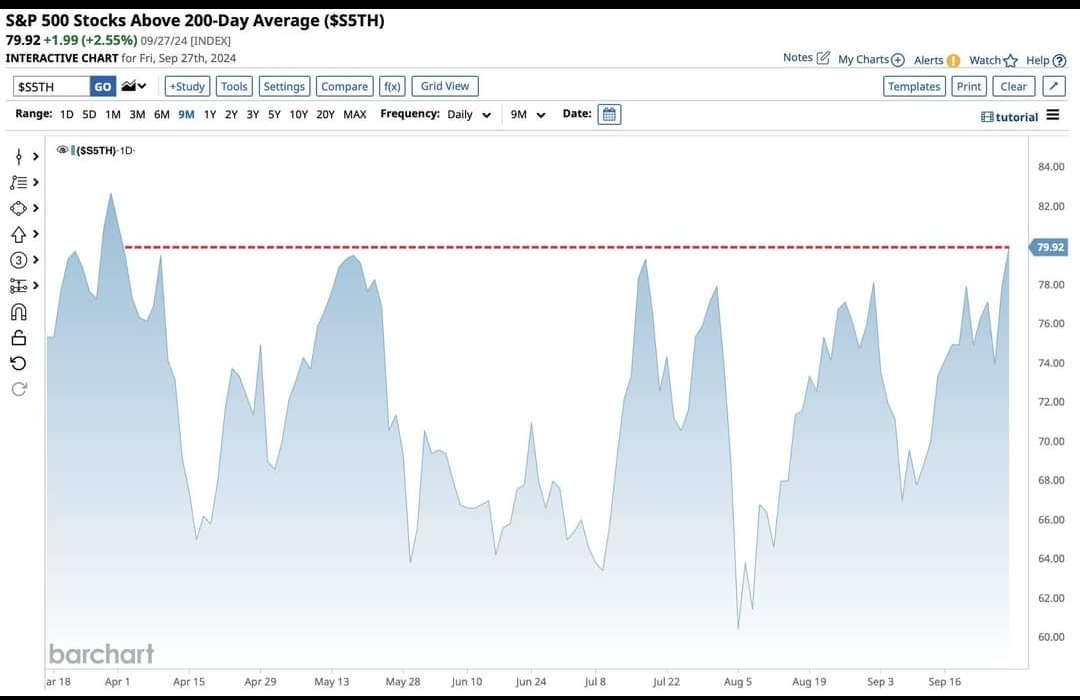Screen dimensions: 1080x700
Task: Expand the chart type dropdown
Action: point(133,86)
